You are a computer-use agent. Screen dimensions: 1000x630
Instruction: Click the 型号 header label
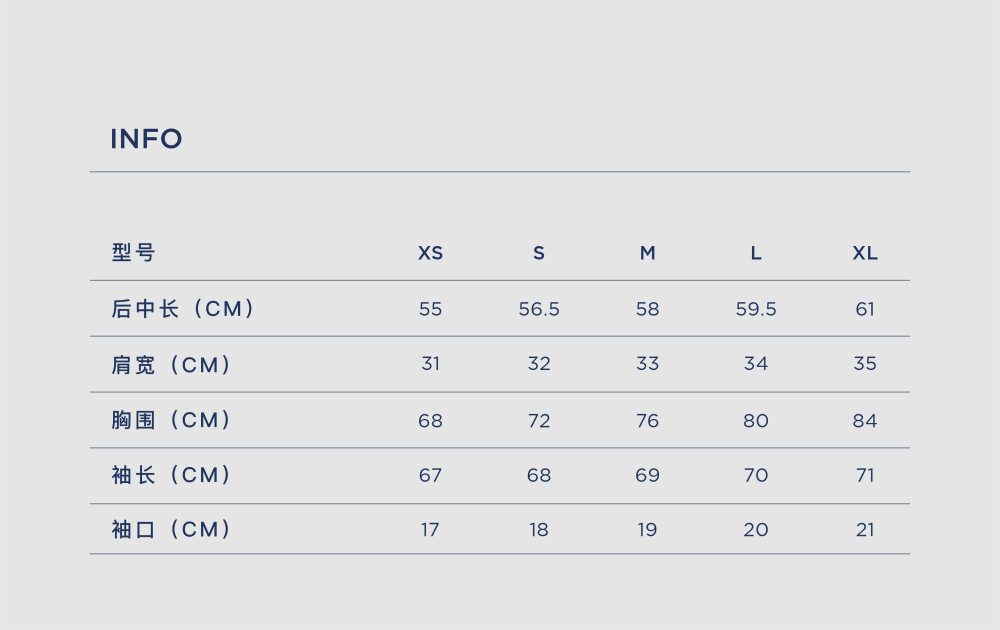coord(133,253)
